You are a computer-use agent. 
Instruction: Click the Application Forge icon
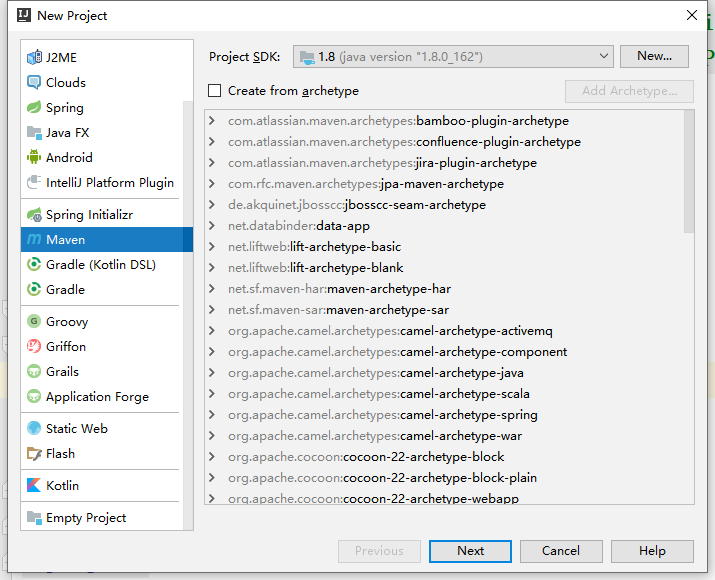tap(34, 397)
